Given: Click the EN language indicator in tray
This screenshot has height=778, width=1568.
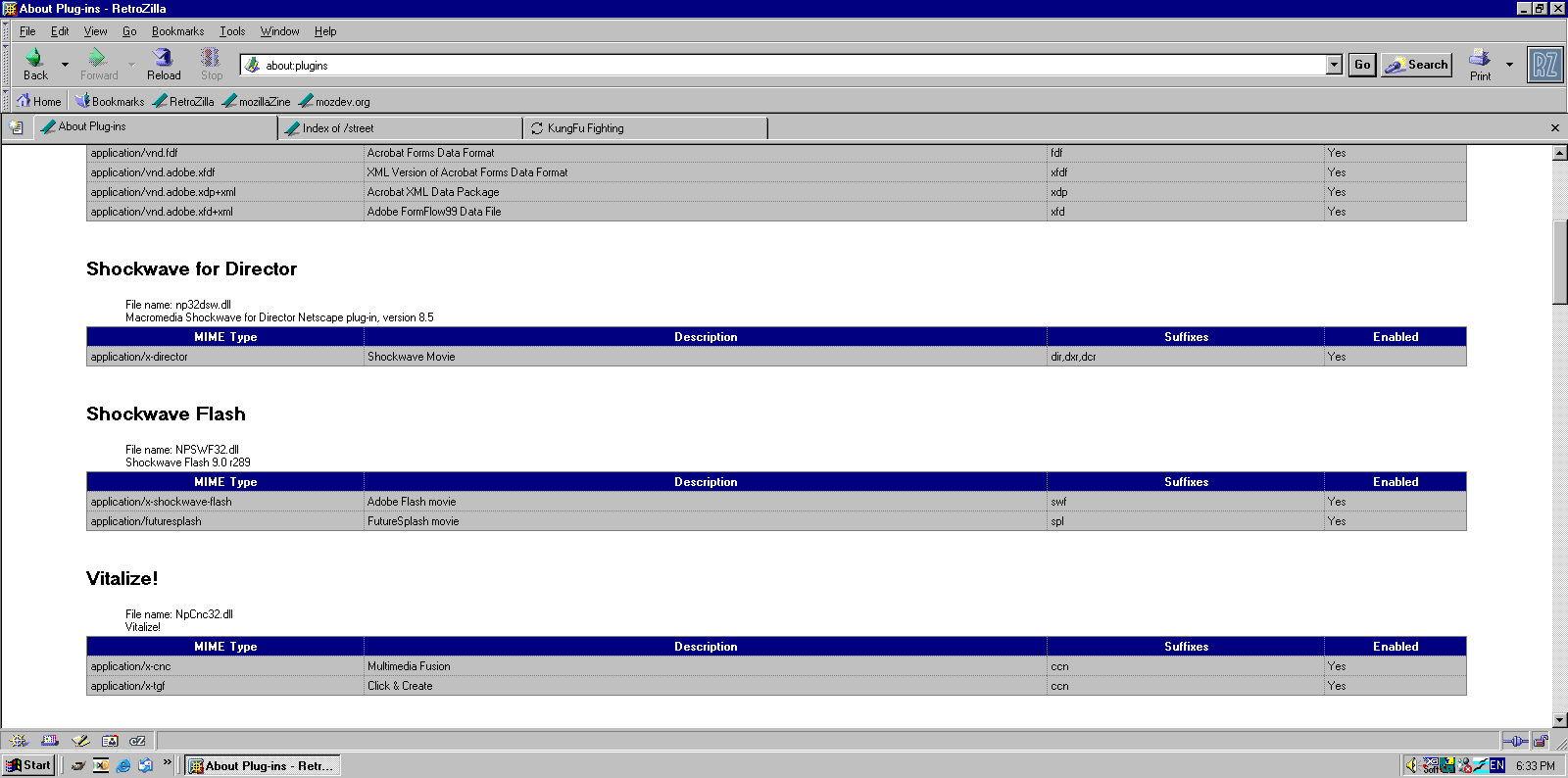Looking at the screenshot, I should [x=1497, y=765].
